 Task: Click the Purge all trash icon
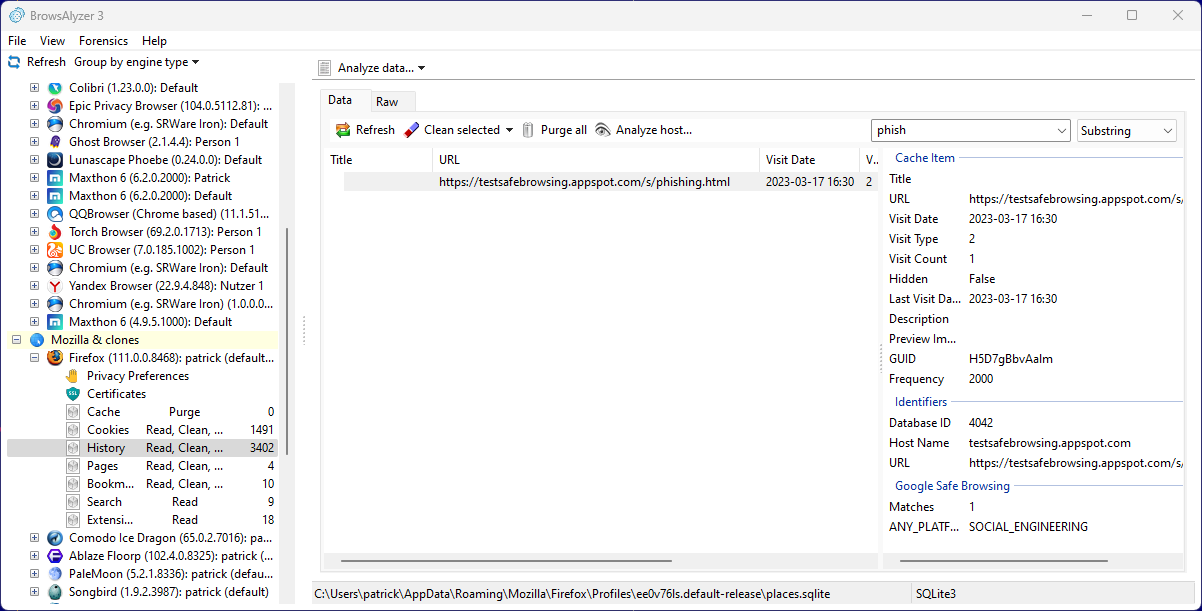click(529, 130)
